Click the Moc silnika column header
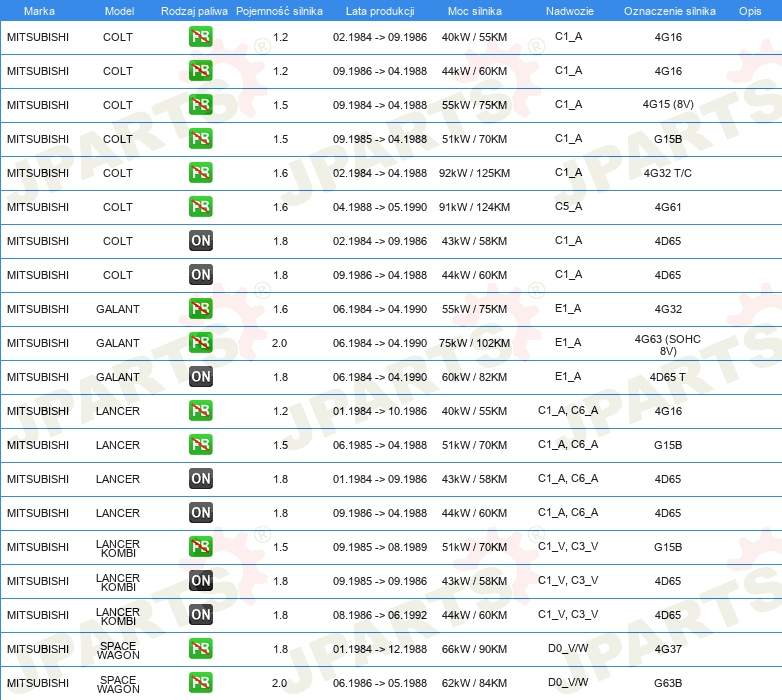The width and height of the screenshot is (782, 700). pyautogui.click(x=474, y=11)
